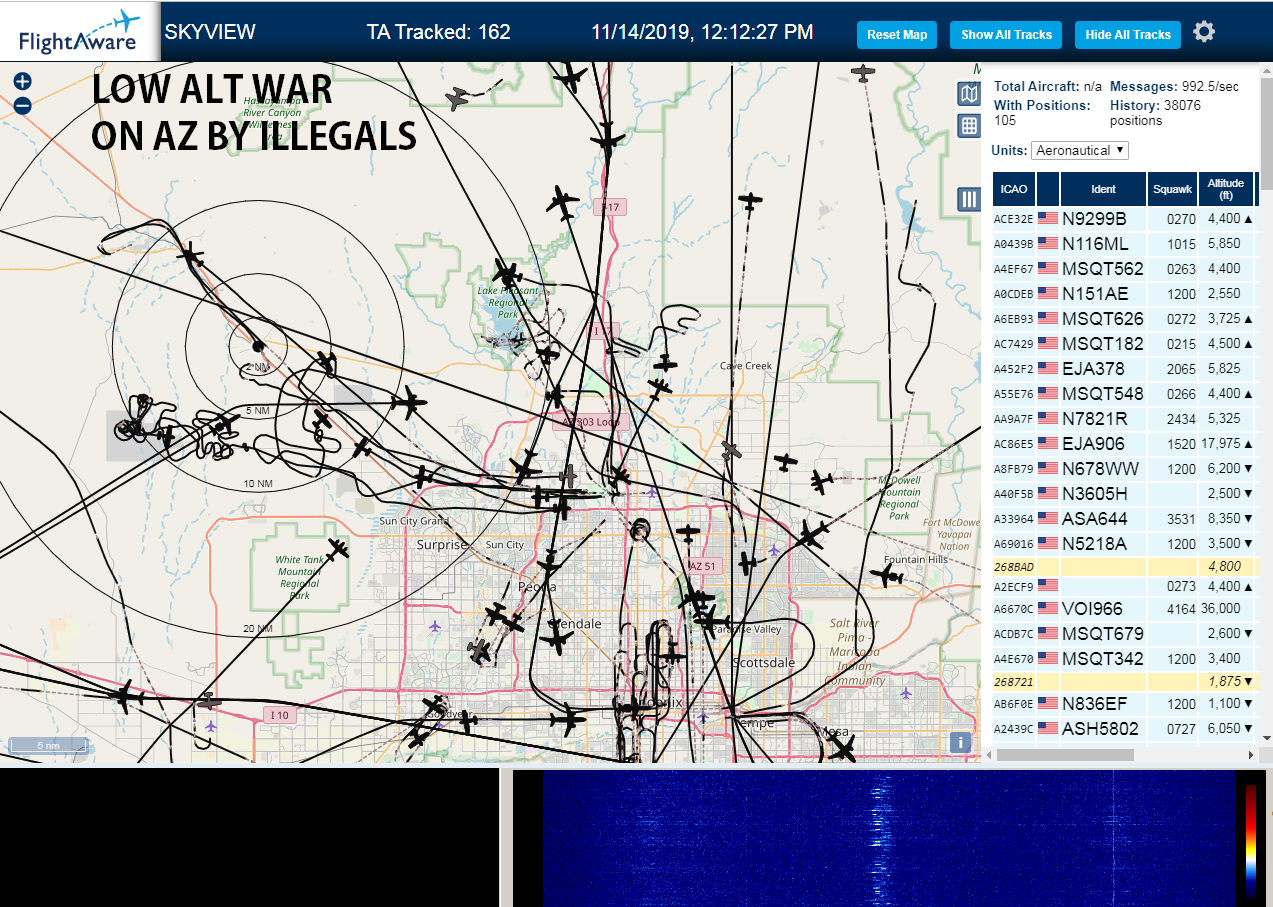This screenshot has height=907, width=1273.
Task: Select the N9299B aircraft row
Action: click(1124, 218)
